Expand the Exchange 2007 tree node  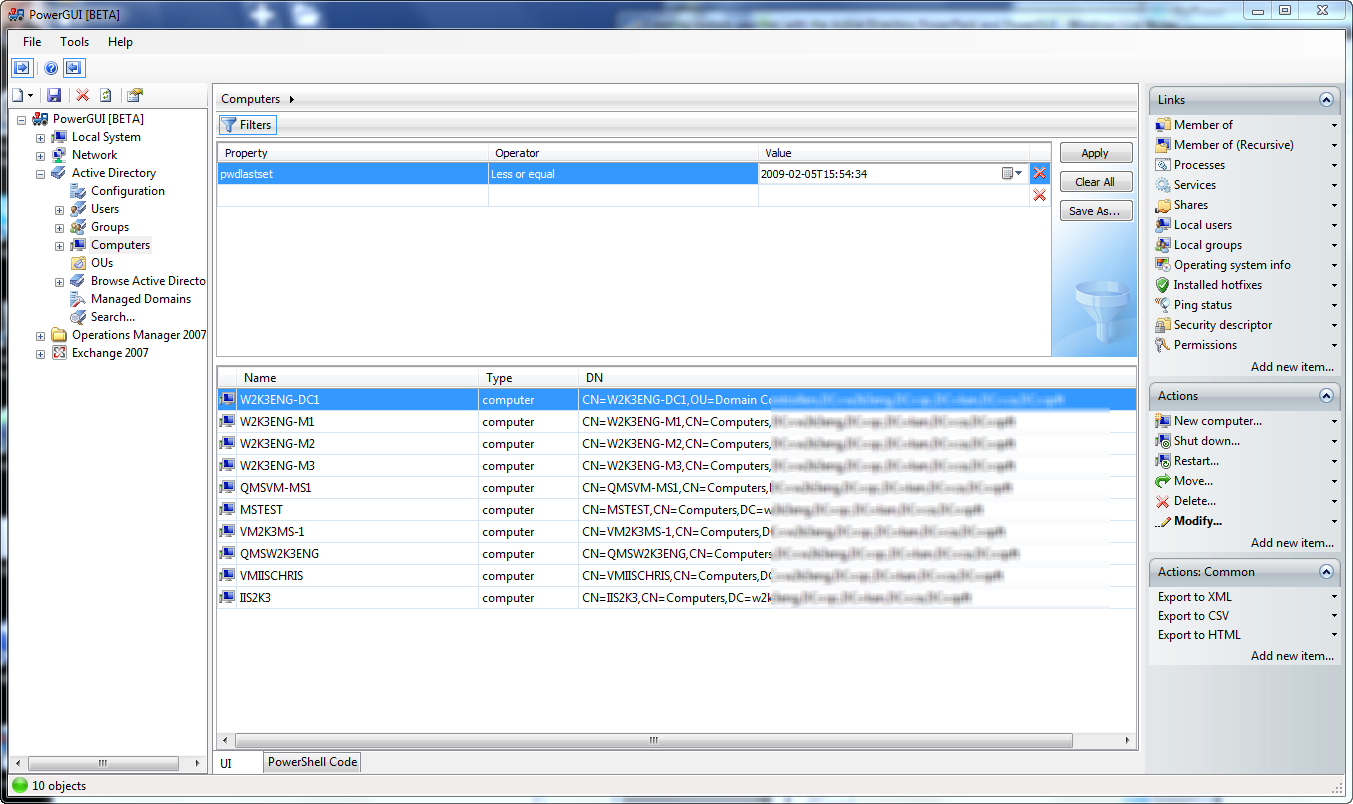(40, 354)
